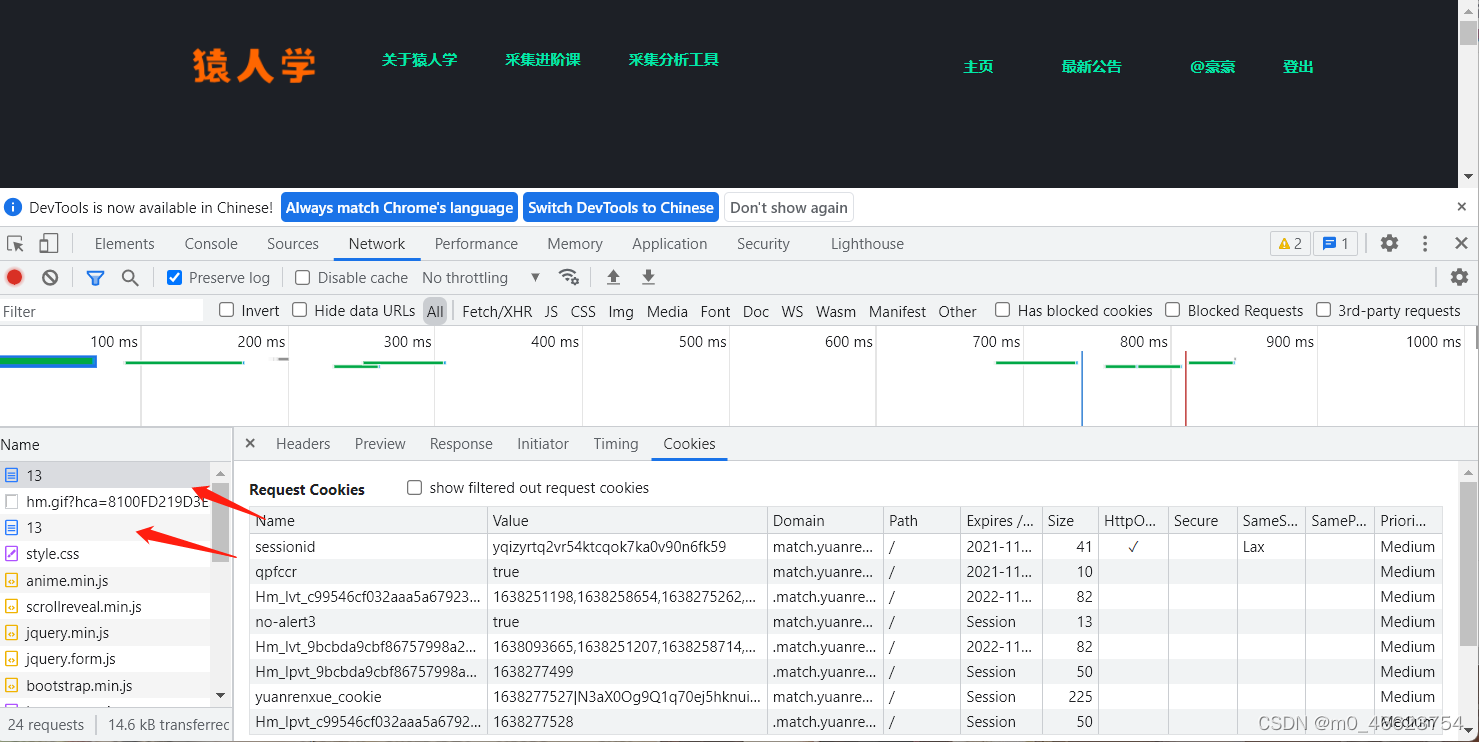The width and height of the screenshot is (1479, 742).
Task: Open network conditions wifi icon
Action: (569, 277)
